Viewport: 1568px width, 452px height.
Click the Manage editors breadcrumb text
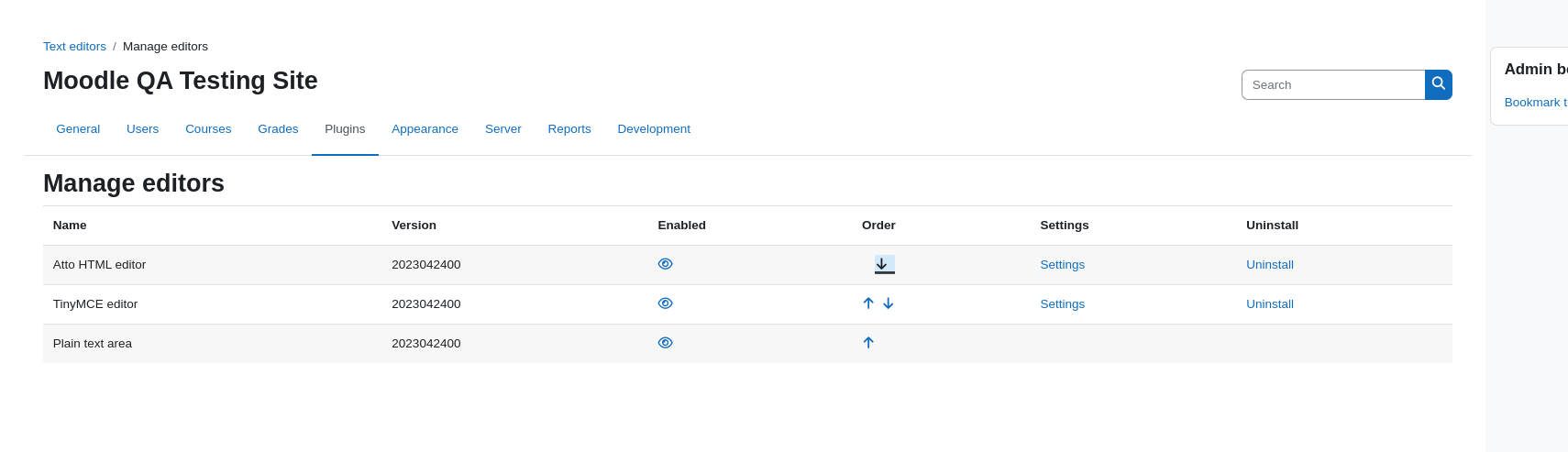tap(165, 47)
